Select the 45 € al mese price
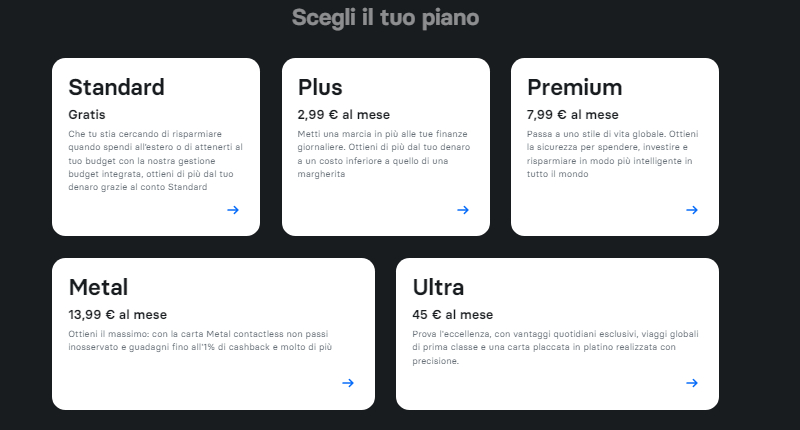This screenshot has width=800, height=430. [453, 315]
